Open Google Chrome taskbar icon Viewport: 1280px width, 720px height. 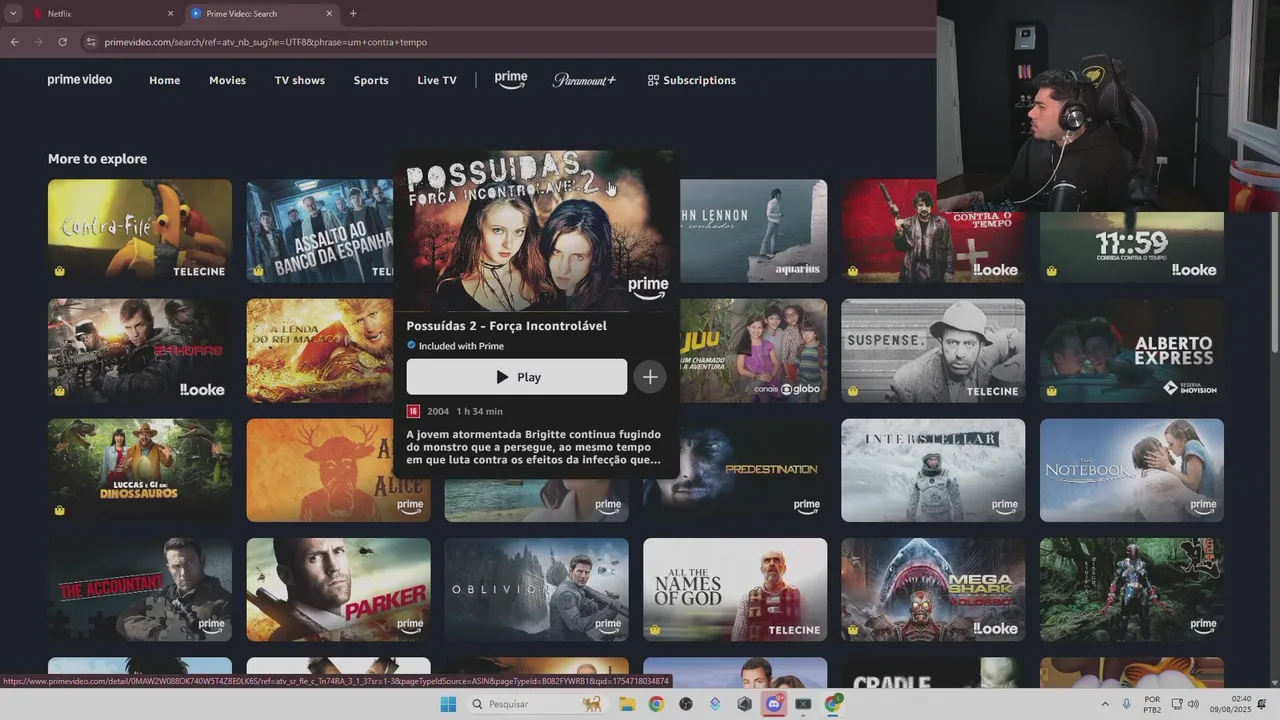coord(656,704)
